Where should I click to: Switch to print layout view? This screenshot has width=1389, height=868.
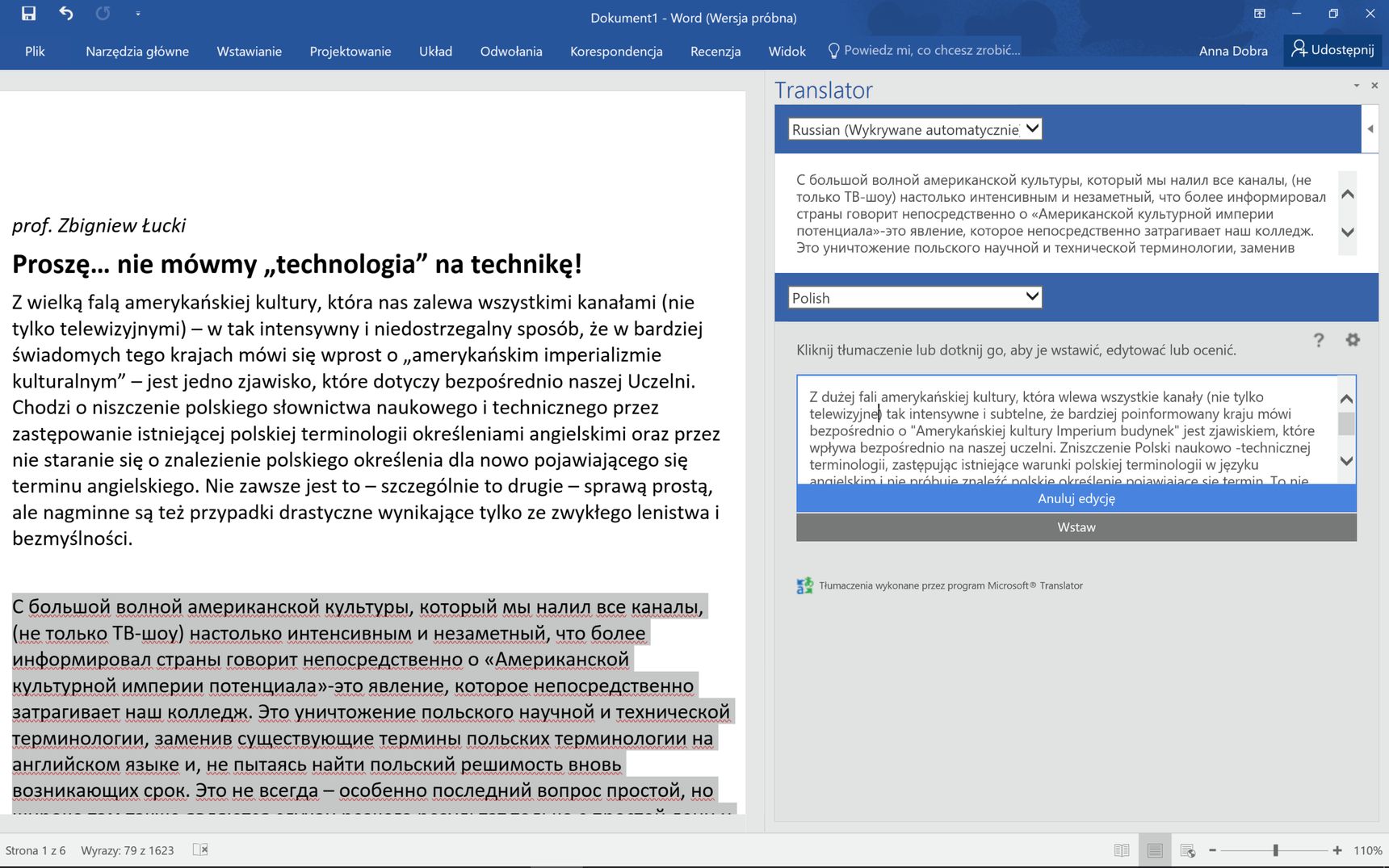pos(1155,850)
